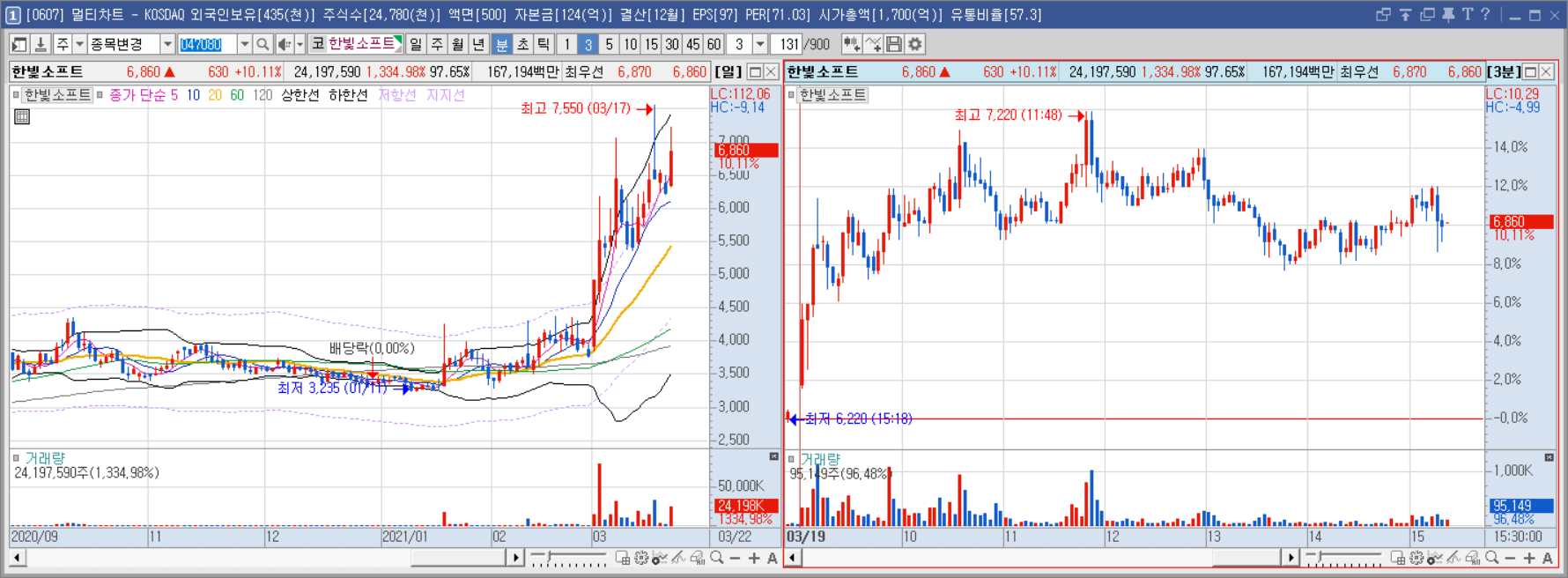
Task: Collapse the 3-minute volume panel with its corner button
Action: (x=1549, y=456)
